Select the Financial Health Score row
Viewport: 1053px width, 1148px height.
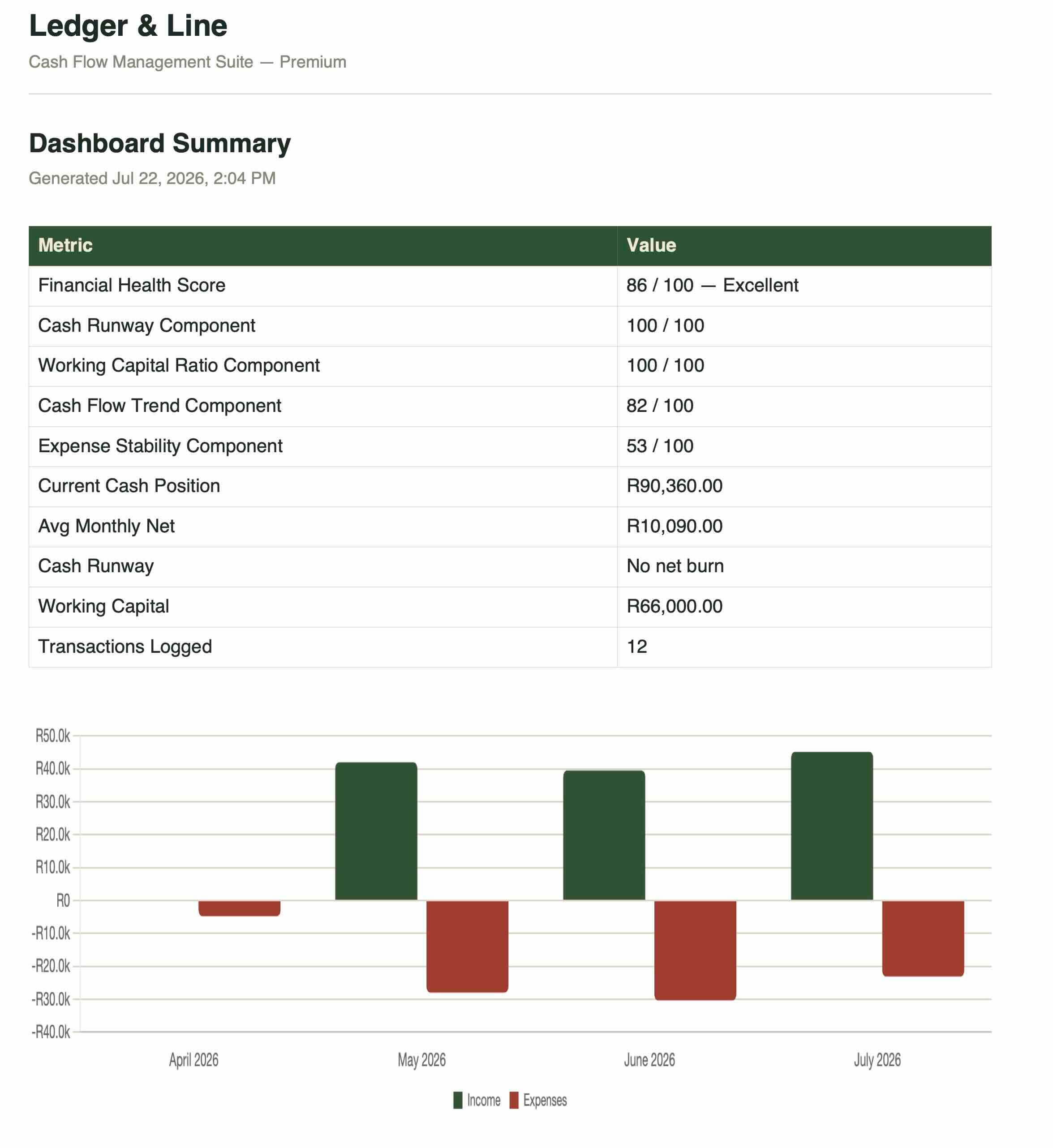[x=510, y=286]
